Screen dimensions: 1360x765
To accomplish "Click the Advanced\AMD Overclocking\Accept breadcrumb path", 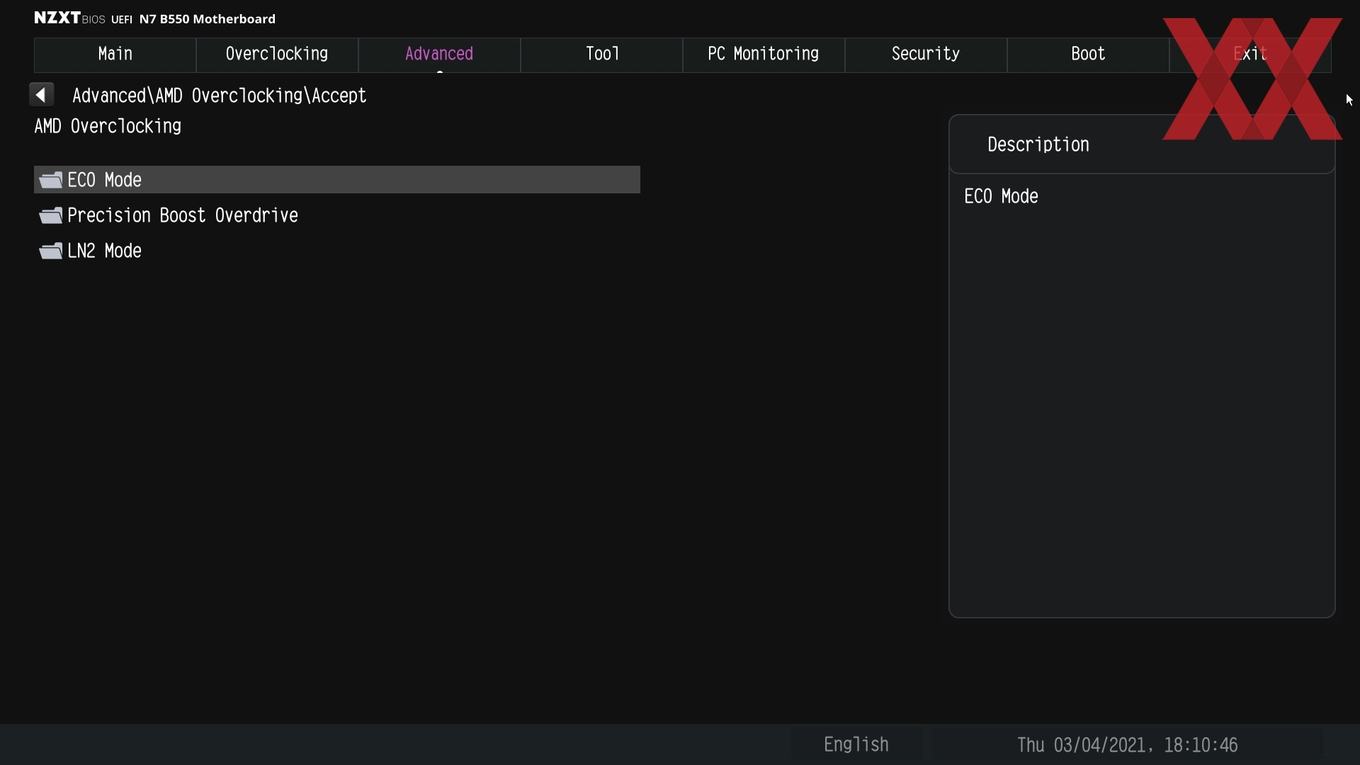I will pyautogui.click(x=219, y=96).
